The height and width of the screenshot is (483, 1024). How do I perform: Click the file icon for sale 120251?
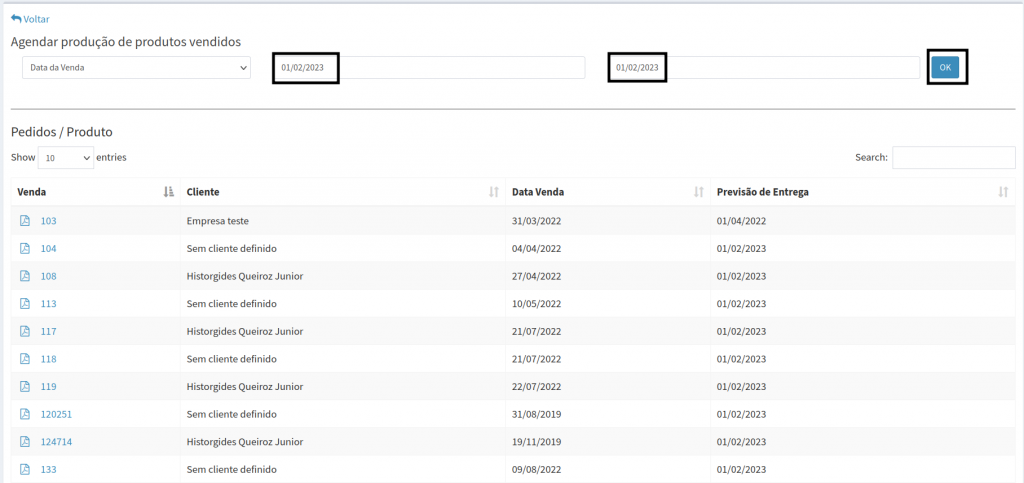[x=25, y=414]
